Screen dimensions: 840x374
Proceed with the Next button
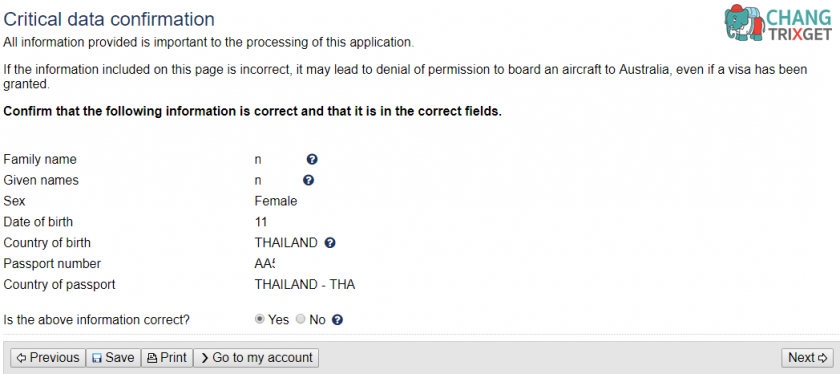pyautogui.click(x=807, y=357)
